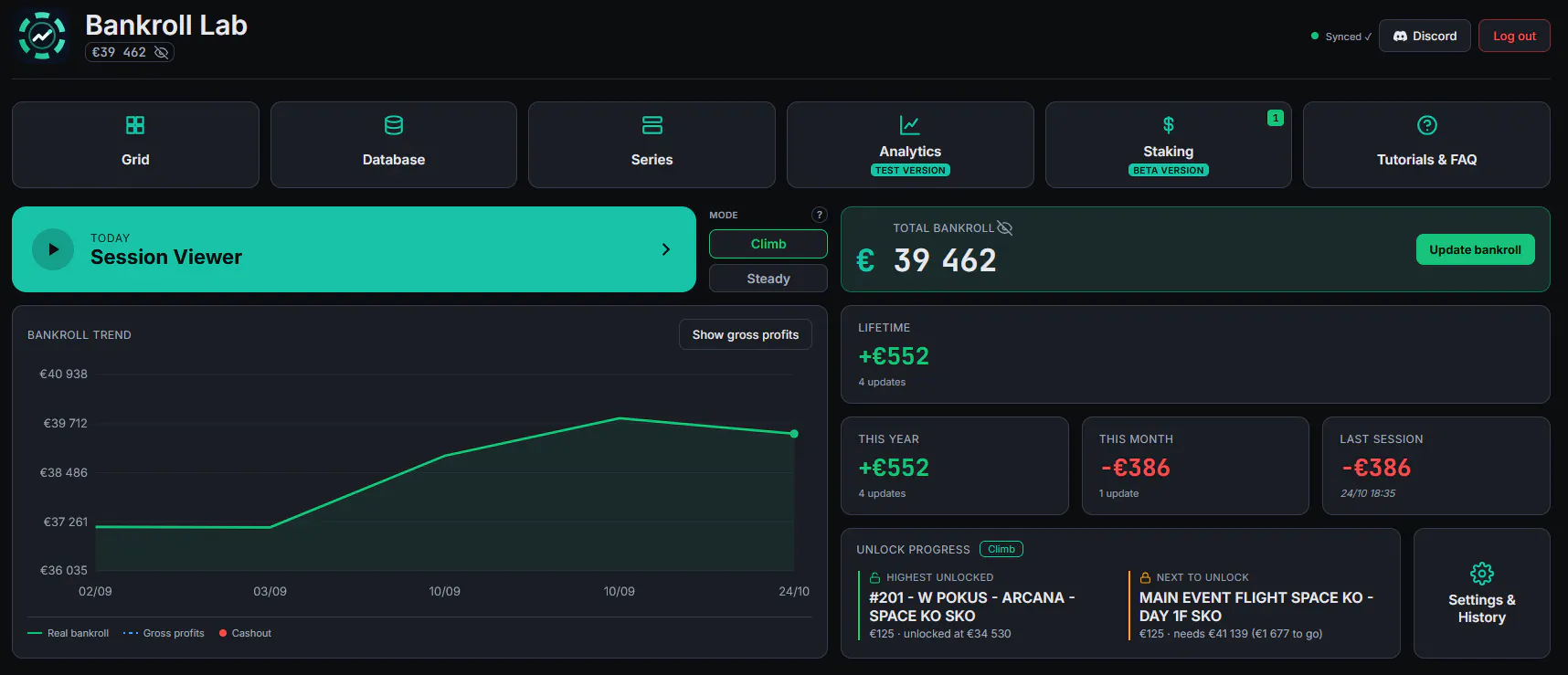The width and height of the screenshot is (1568, 675).
Task: Expand Session Viewer with the chevron arrow
Action: (x=666, y=249)
